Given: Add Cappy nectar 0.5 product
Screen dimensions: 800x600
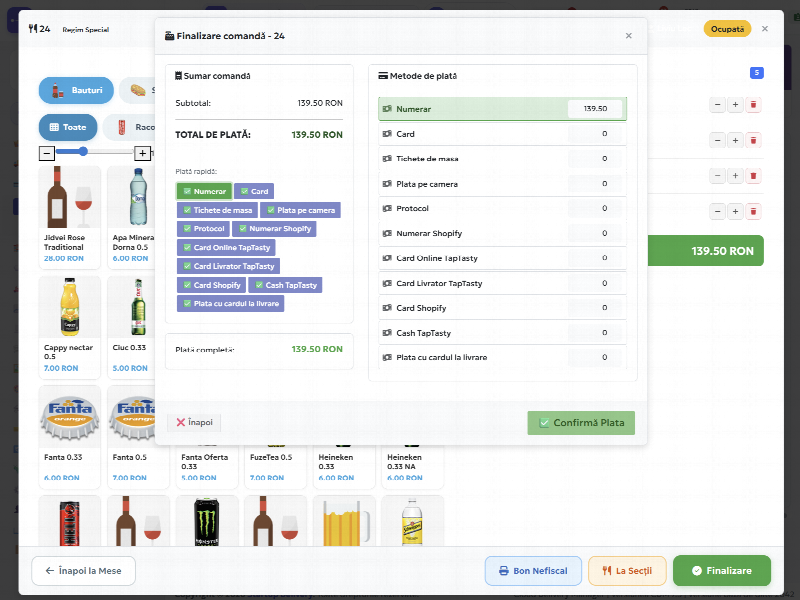Looking at the screenshot, I should [70, 327].
